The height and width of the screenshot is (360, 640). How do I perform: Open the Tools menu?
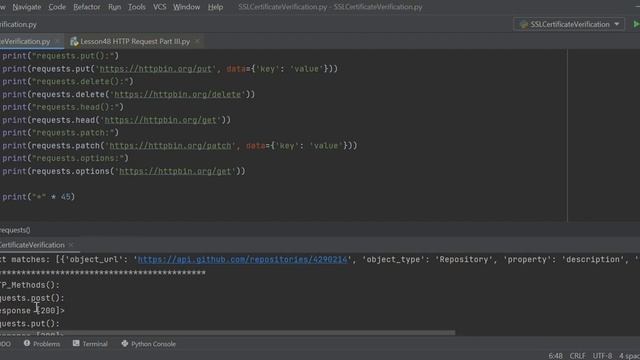[137, 7]
